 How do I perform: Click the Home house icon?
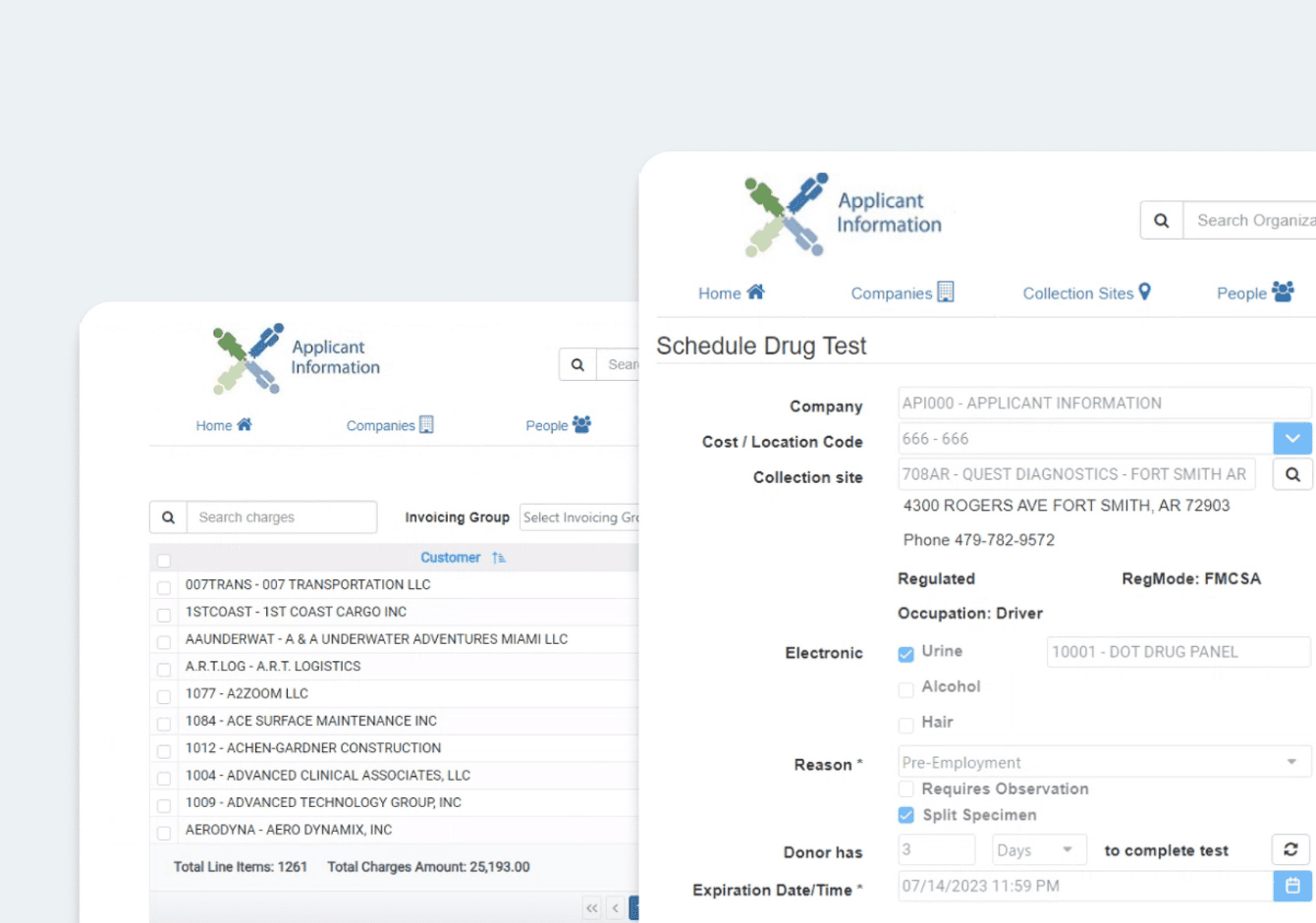[756, 291]
